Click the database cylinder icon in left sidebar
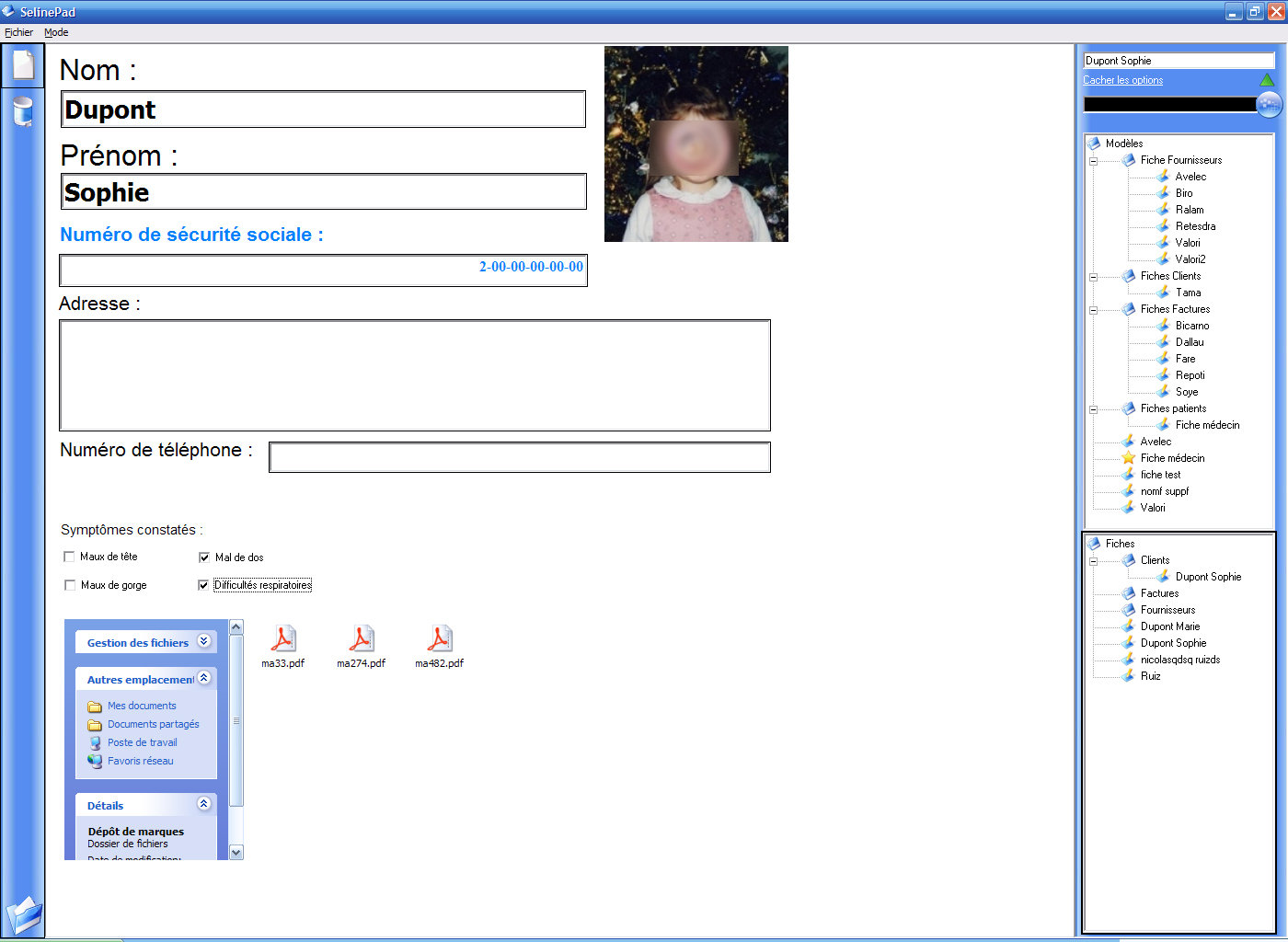1288x942 pixels. tap(23, 111)
